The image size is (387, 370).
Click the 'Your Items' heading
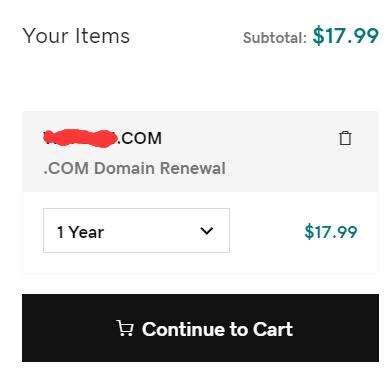tap(76, 36)
